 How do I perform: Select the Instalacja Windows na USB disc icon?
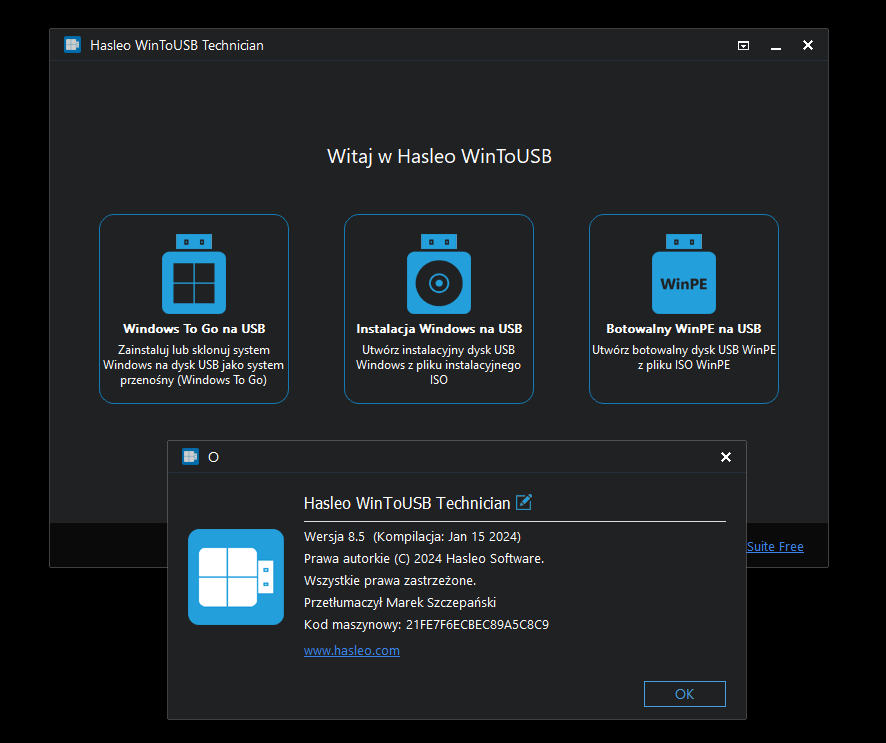click(x=439, y=274)
